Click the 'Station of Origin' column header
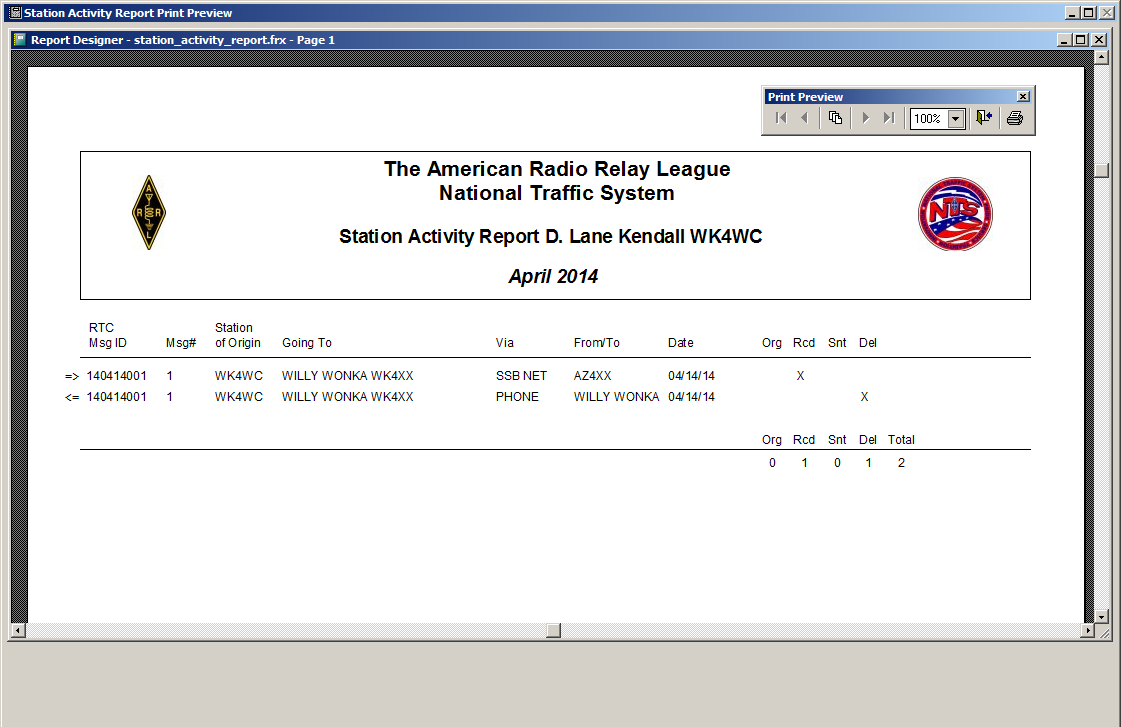 coord(237,335)
